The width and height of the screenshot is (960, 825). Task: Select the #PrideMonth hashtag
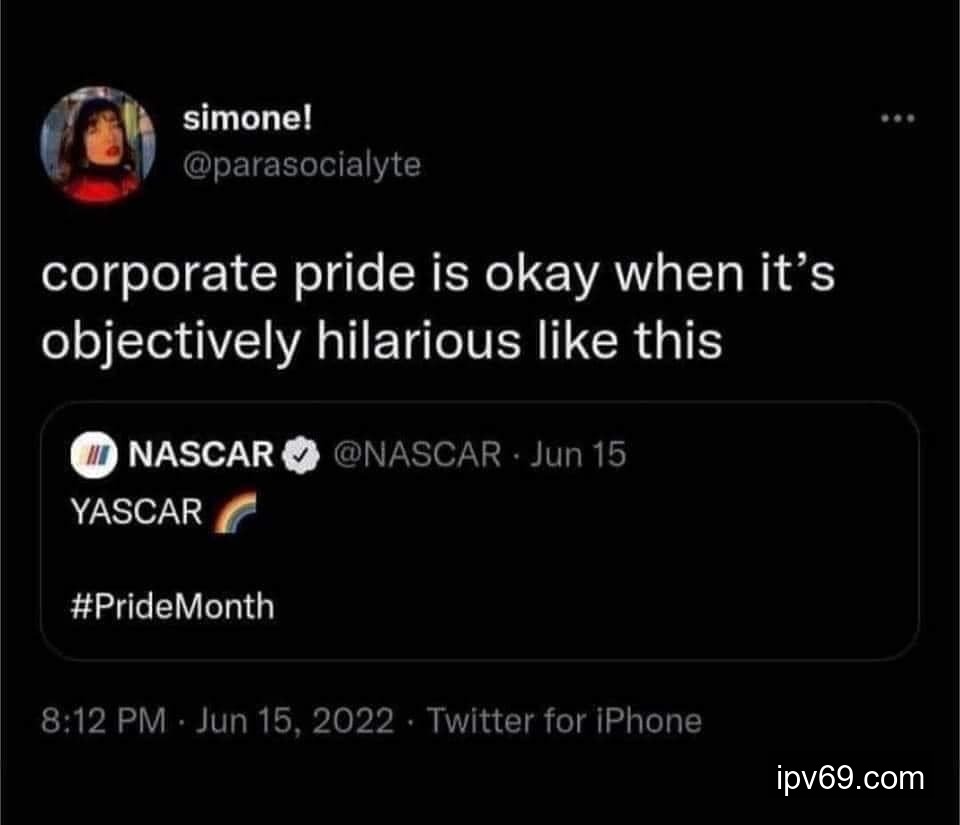pos(171,606)
